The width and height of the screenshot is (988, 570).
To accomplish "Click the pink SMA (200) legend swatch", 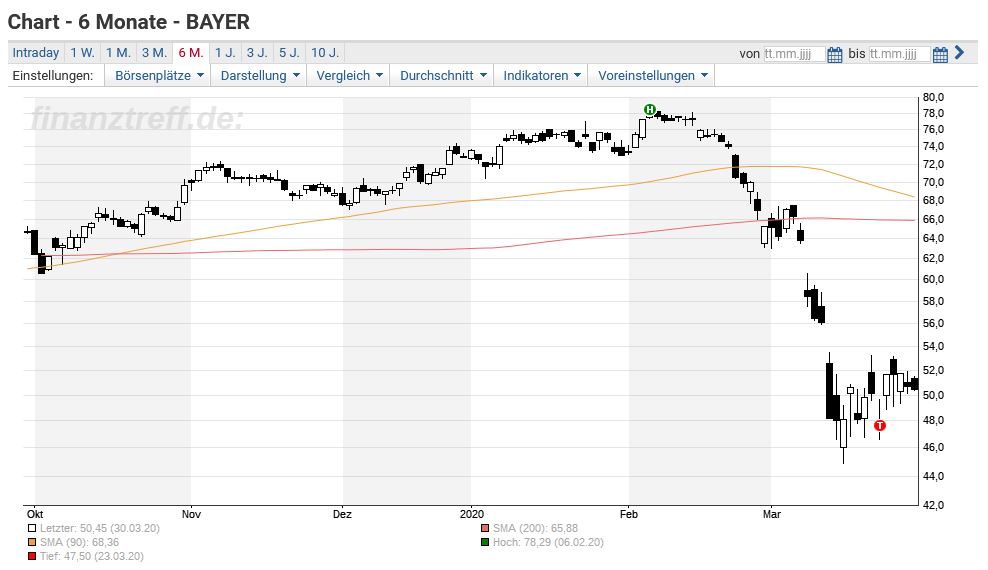I will (x=485, y=528).
